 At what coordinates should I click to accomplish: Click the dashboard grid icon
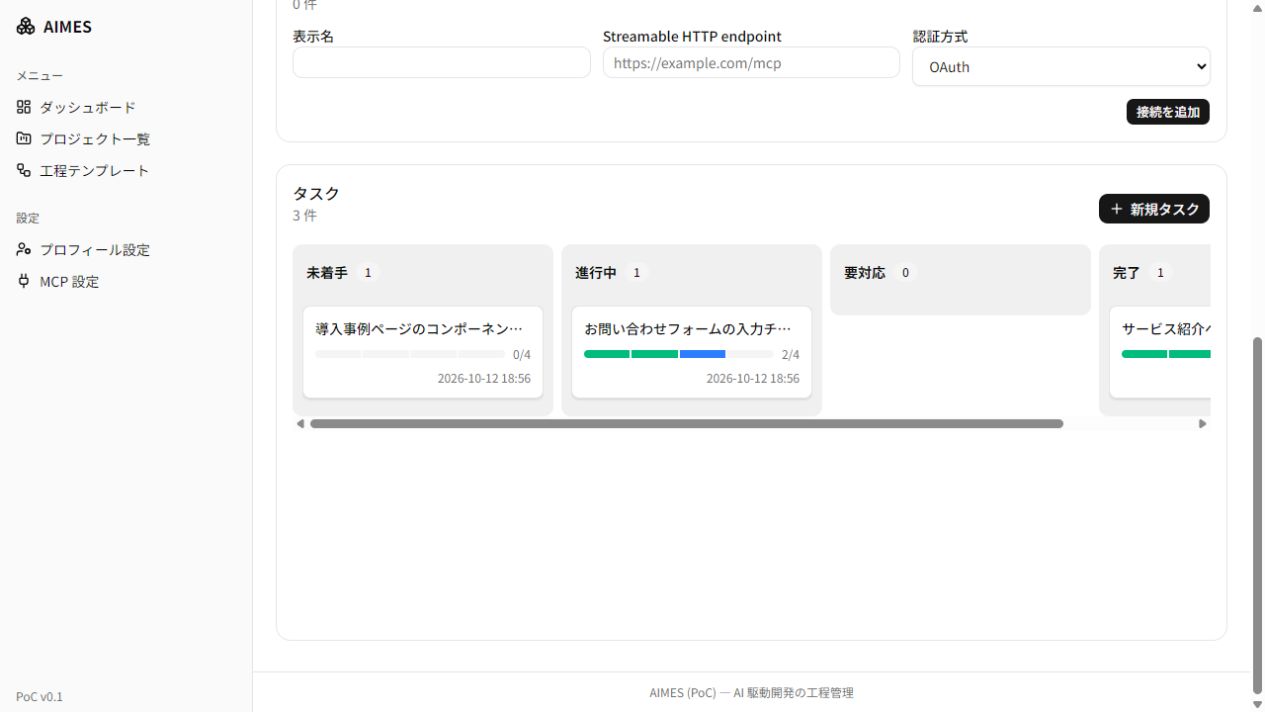(x=24, y=107)
